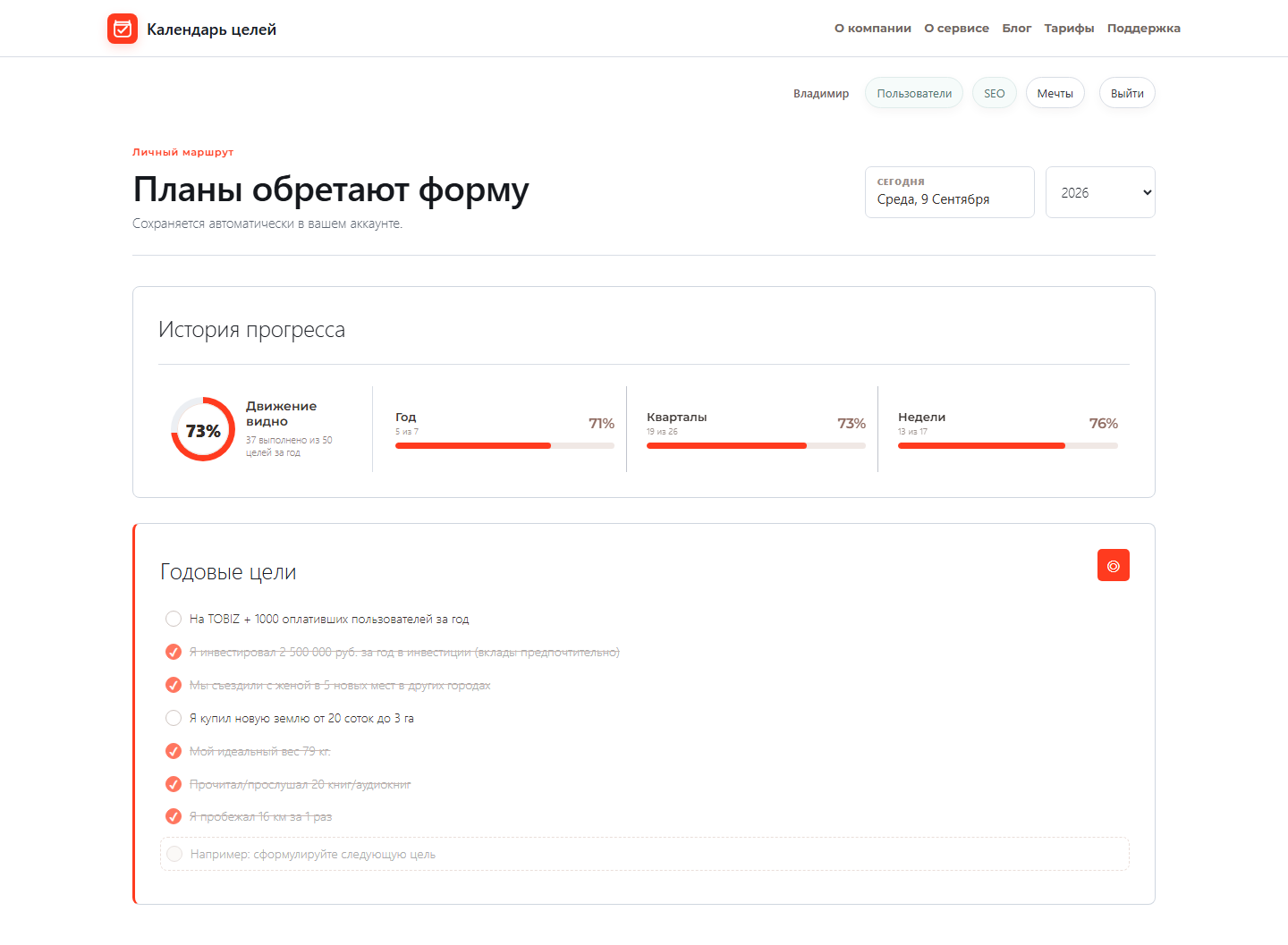Click the Выйти logout button
The height and width of the screenshot is (945, 1288).
tap(1127, 93)
